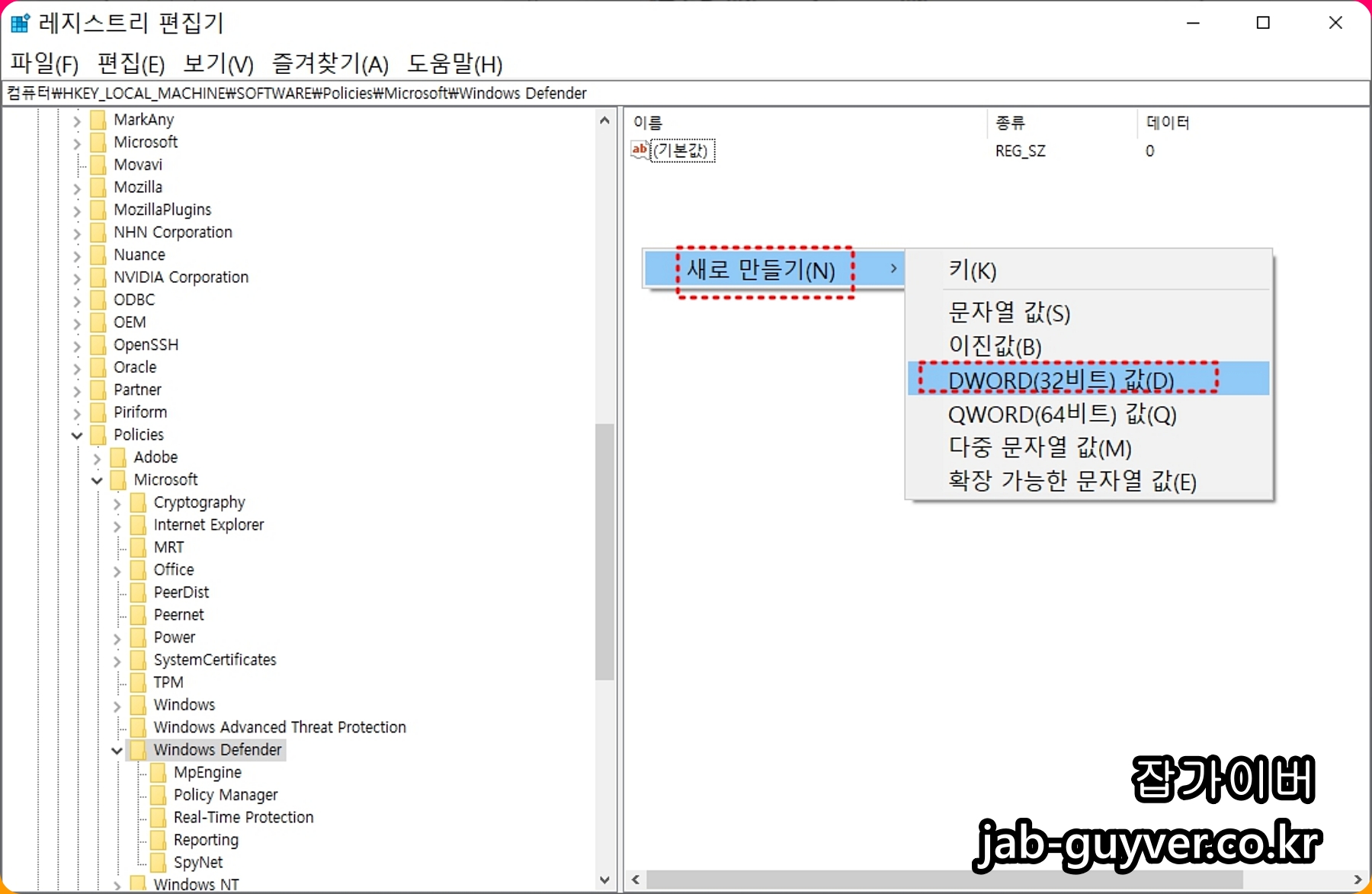Image resolution: width=1372 pixels, height=894 pixels.
Task: Collapse the Microsoft key under Policies
Action: click(97, 480)
